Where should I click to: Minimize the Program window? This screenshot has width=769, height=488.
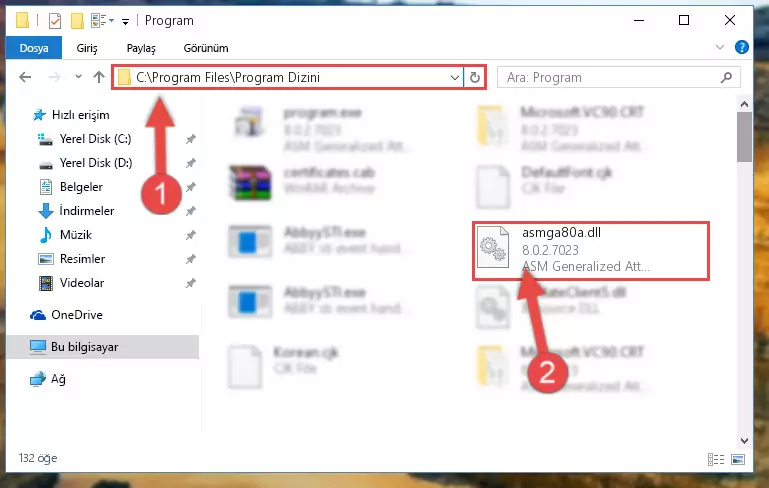pyautogui.click(x=639, y=20)
